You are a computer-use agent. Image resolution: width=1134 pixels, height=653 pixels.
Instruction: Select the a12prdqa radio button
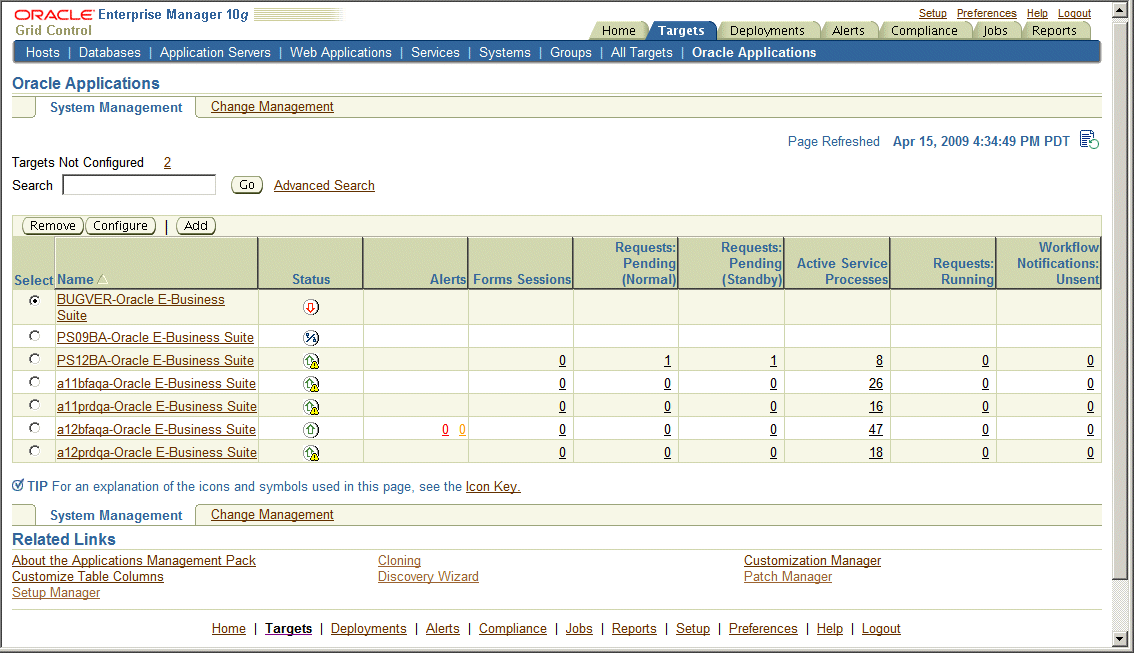34,451
